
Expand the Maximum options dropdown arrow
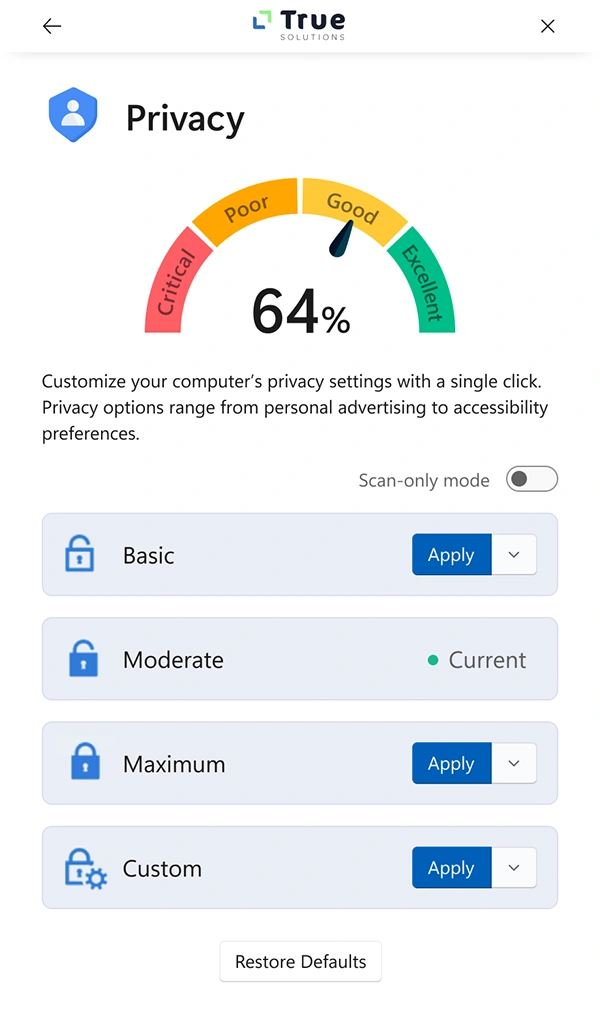[514, 763]
